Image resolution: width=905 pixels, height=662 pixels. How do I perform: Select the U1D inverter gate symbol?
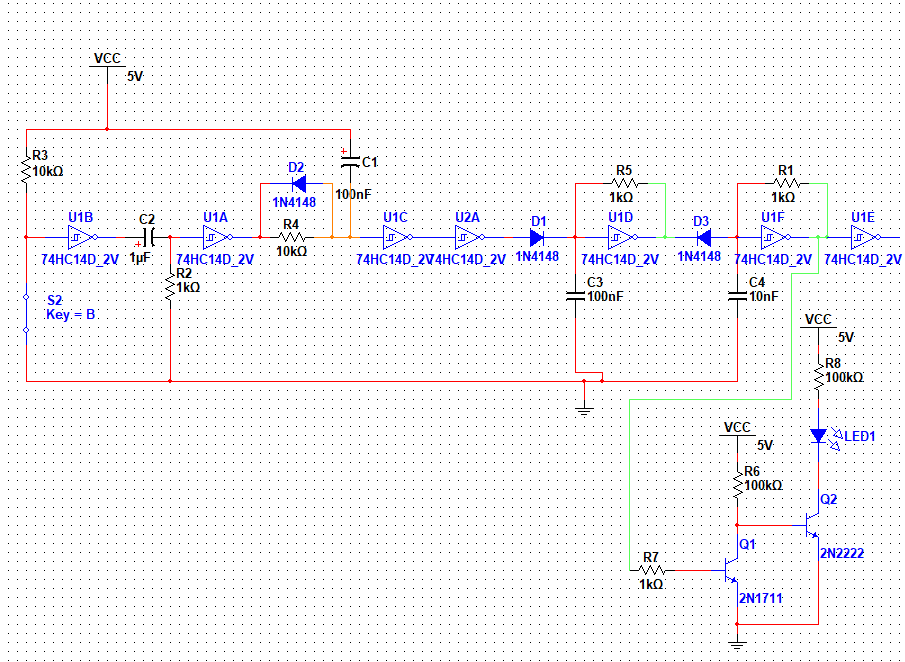622,237
